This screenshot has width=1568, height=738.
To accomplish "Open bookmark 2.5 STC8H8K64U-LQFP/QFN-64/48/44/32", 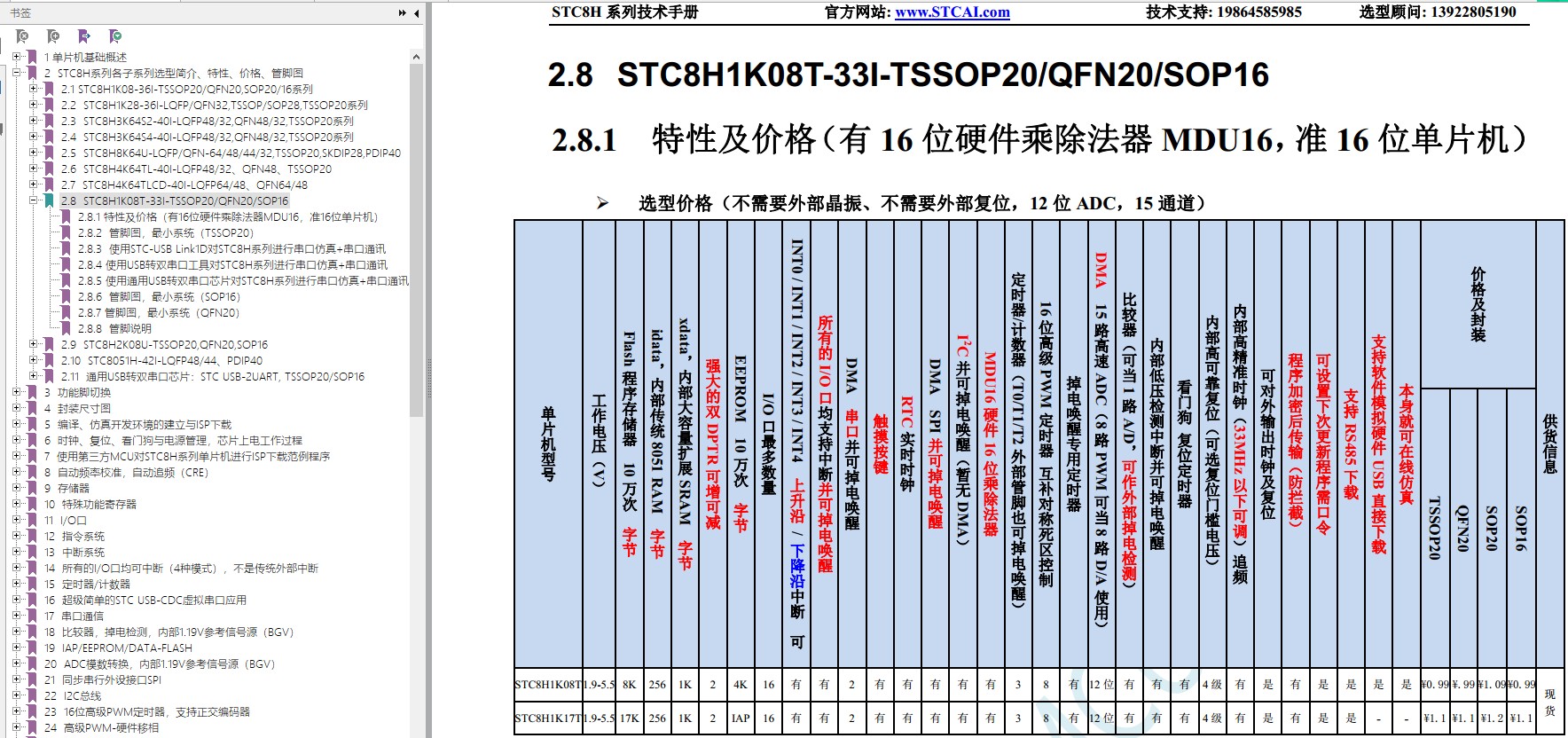I will 231,153.
